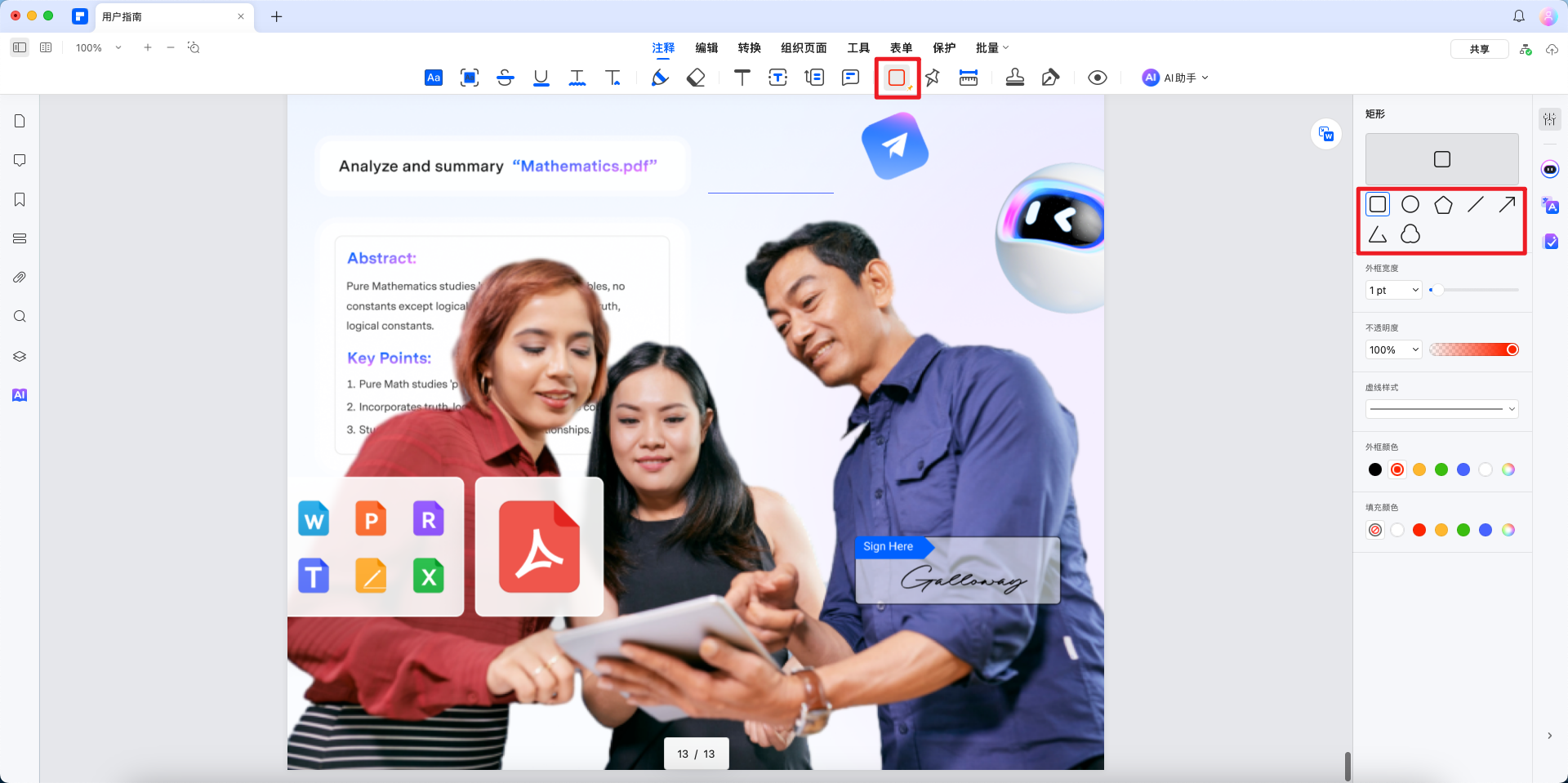Screen dimensions: 1568x783
Task: Open the measurement ruler tool
Action: click(x=969, y=78)
